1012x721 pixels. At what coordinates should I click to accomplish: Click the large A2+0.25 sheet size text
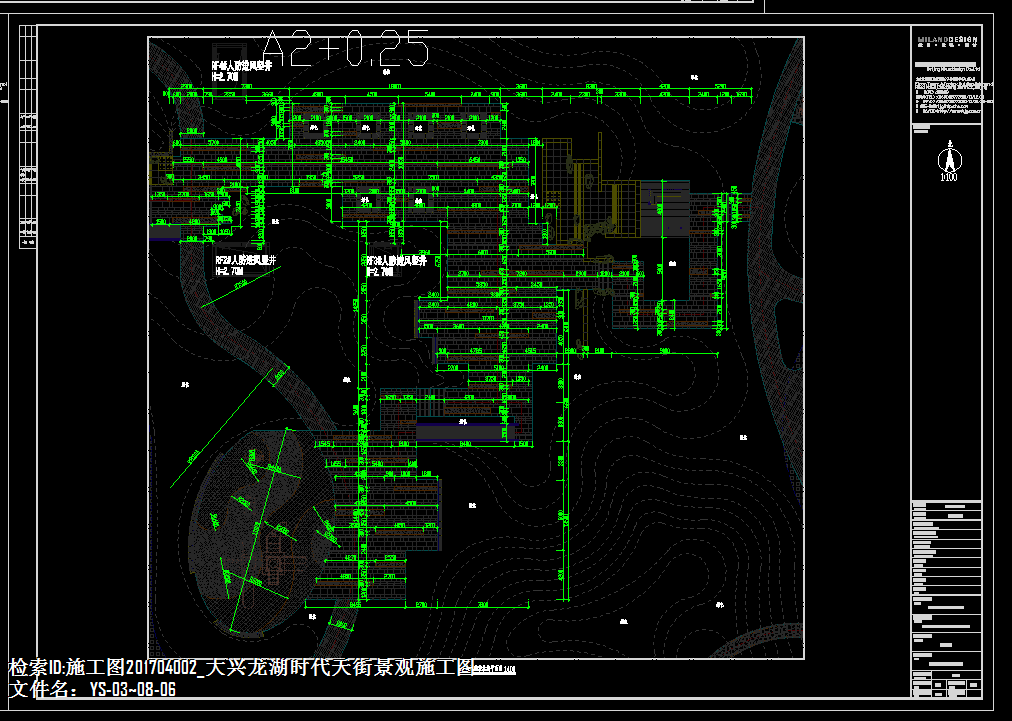345,48
